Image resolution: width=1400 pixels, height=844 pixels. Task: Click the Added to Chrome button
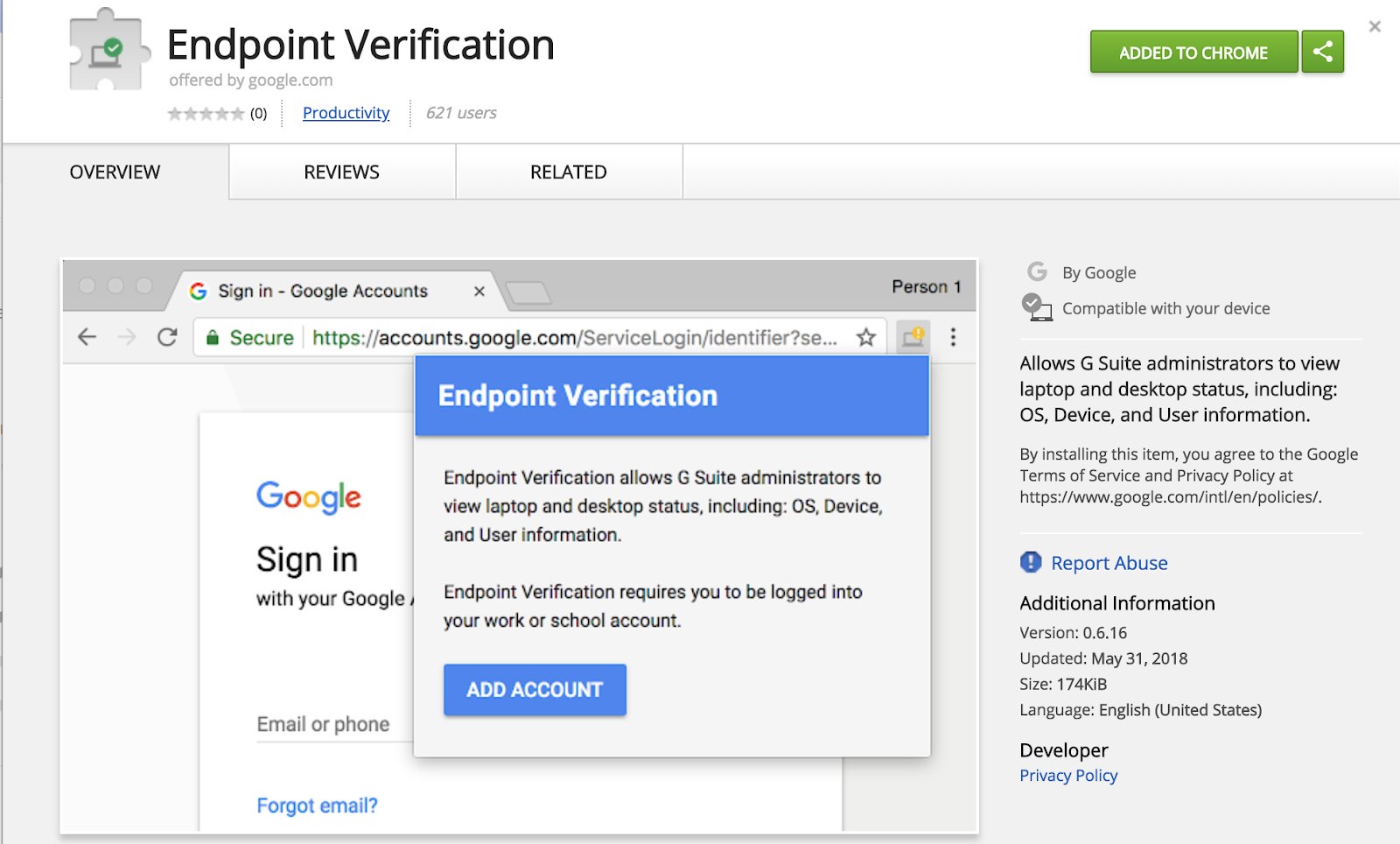1193,53
